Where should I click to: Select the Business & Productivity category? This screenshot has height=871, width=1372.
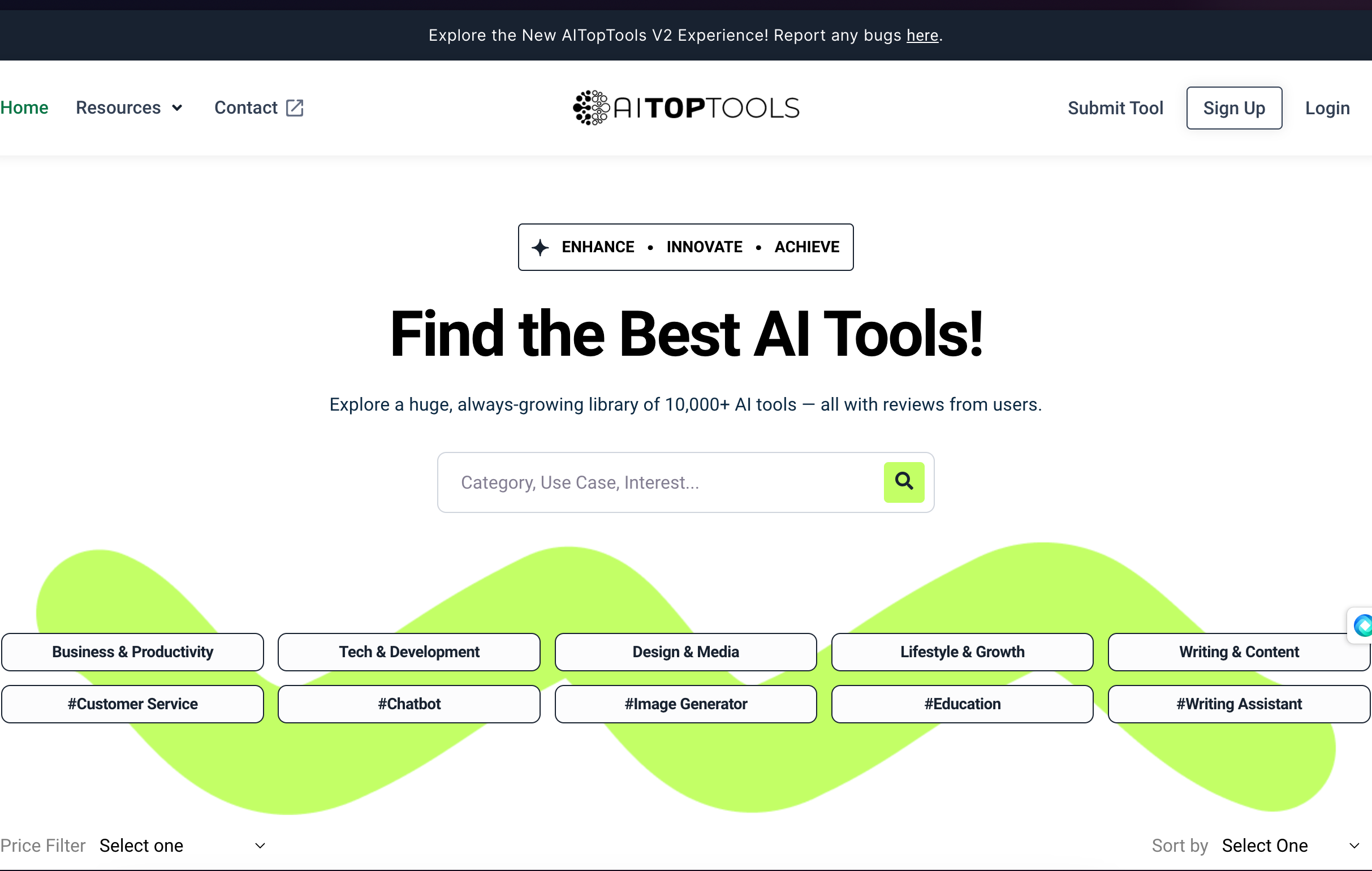click(x=132, y=652)
